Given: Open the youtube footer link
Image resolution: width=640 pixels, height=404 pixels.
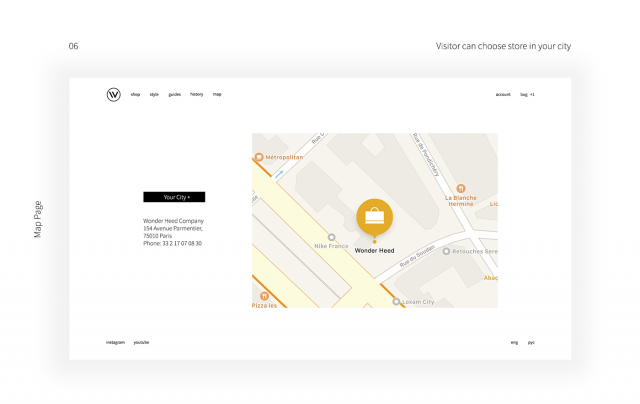Looking at the screenshot, I should point(141,342).
